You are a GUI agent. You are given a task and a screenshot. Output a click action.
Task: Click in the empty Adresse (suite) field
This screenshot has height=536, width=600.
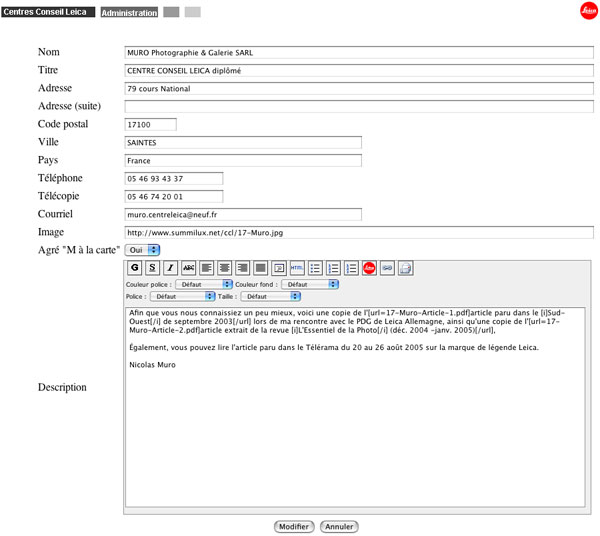point(359,106)
